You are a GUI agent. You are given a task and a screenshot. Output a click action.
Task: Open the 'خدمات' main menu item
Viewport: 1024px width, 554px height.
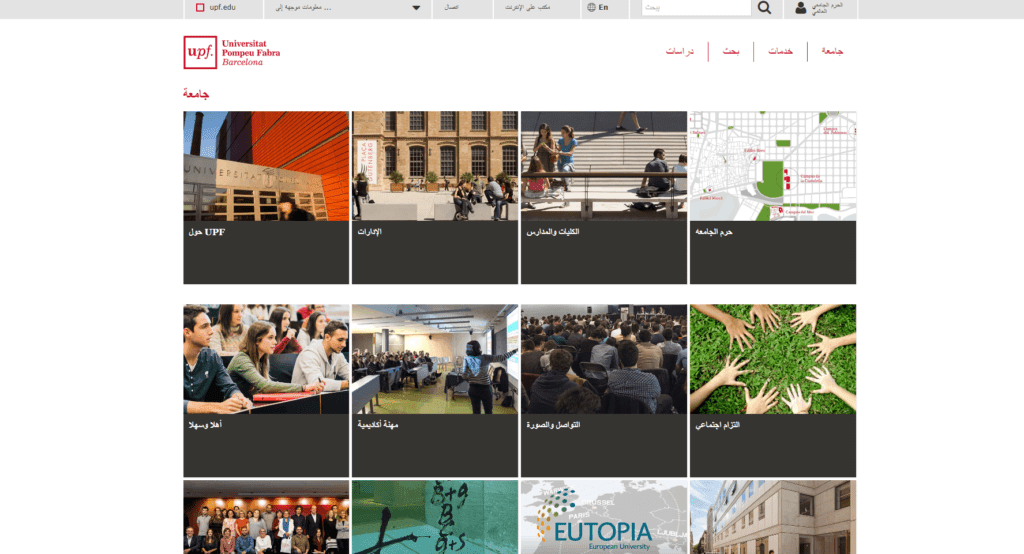click(x=780, y=51)
